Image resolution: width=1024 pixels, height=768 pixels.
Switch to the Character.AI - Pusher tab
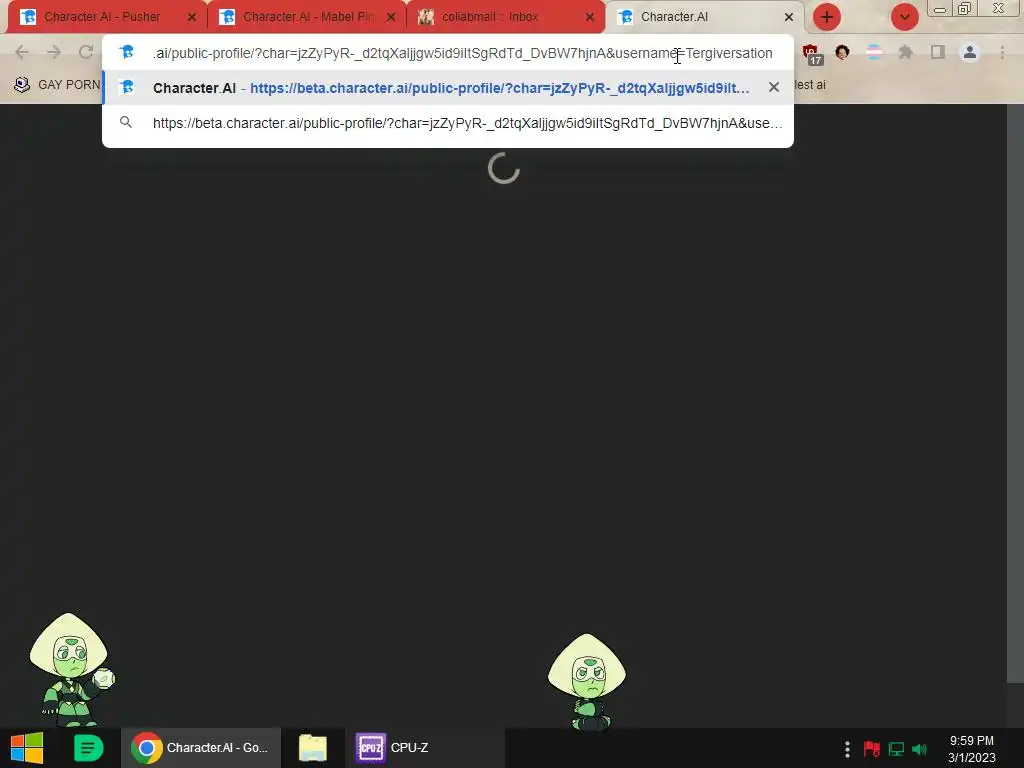[x=108, y=17]
